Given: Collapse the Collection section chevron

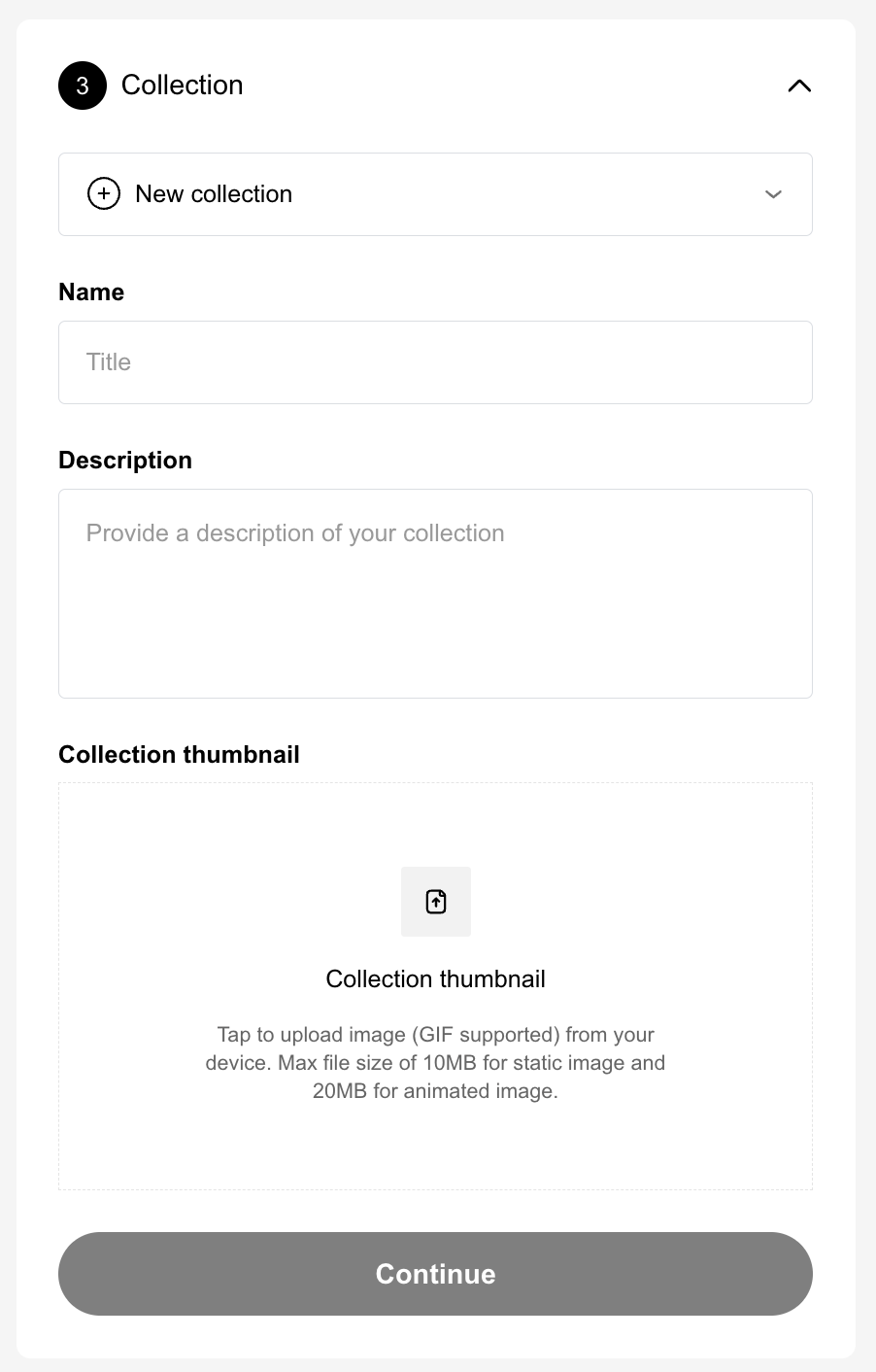Looking at the screenshot, I should 798,86.
